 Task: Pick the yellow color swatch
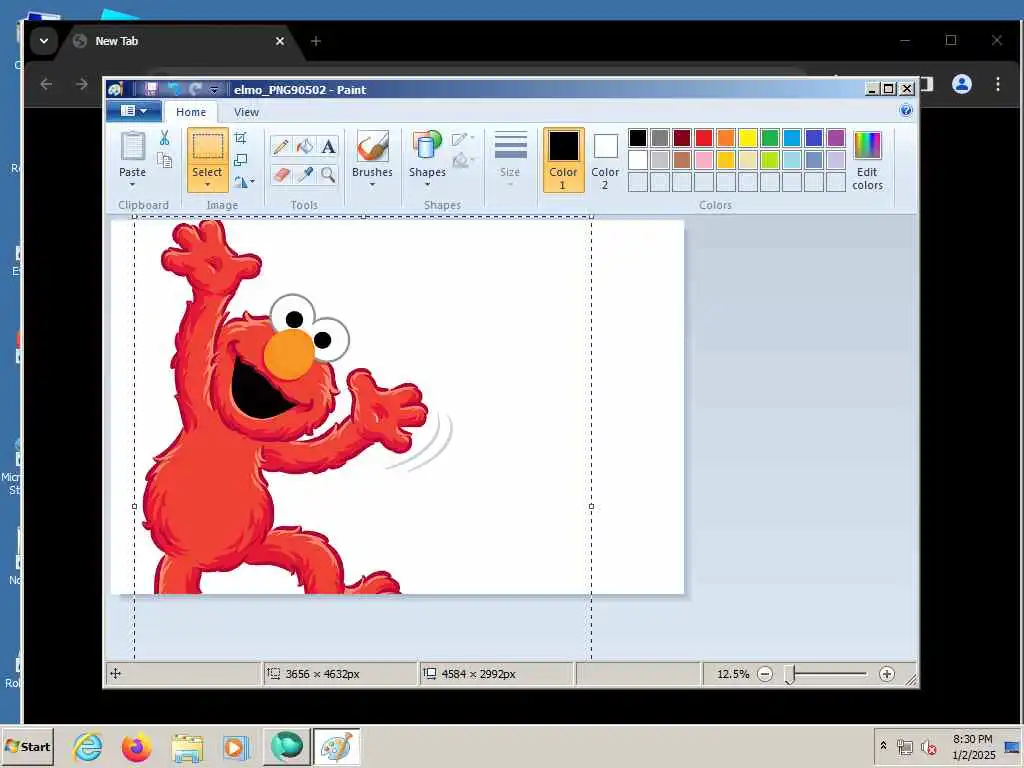pos(748,138)
